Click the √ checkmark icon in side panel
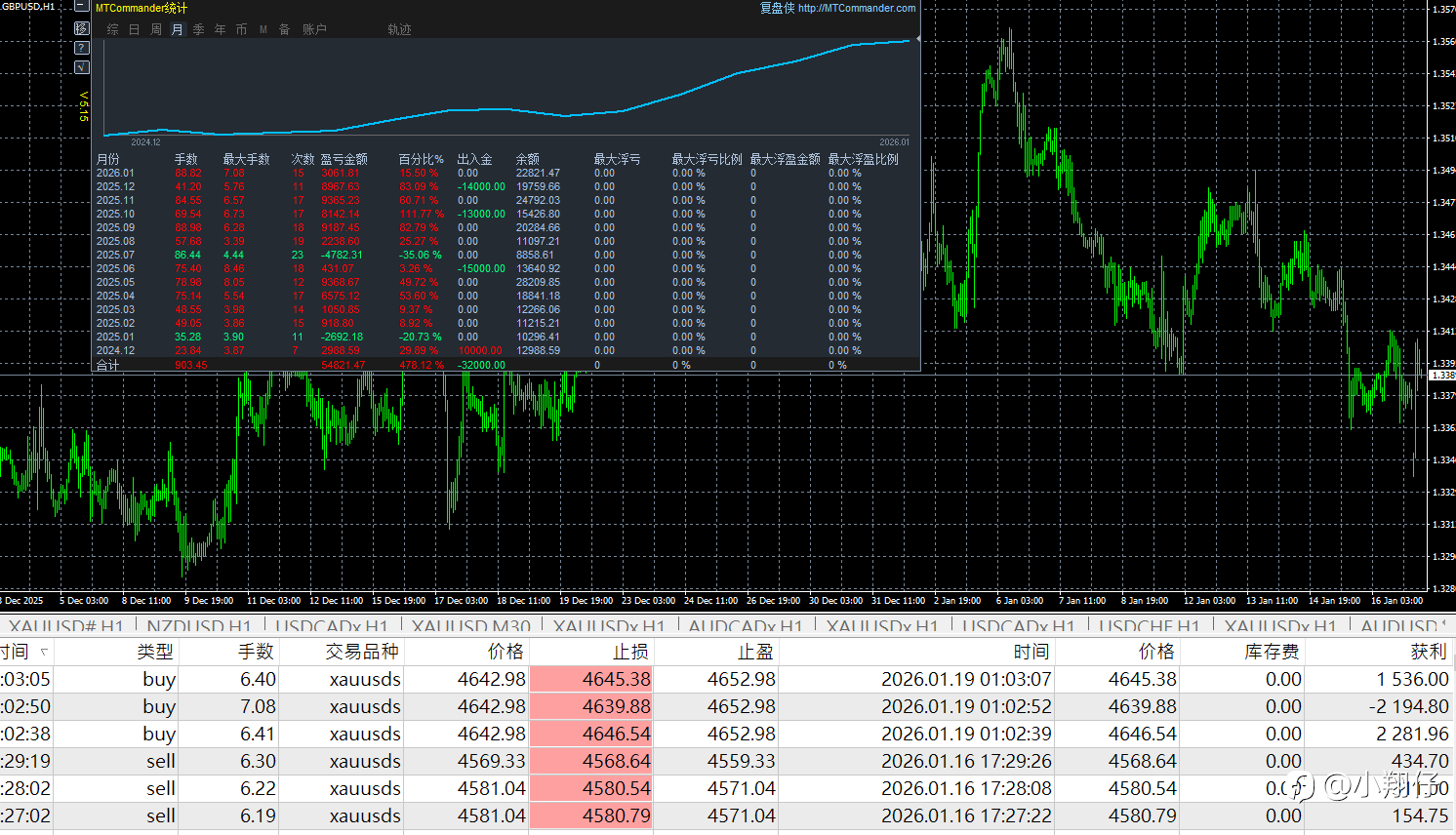The height and width of the screenshot is (835, 1456). click(x=82, y=67)
